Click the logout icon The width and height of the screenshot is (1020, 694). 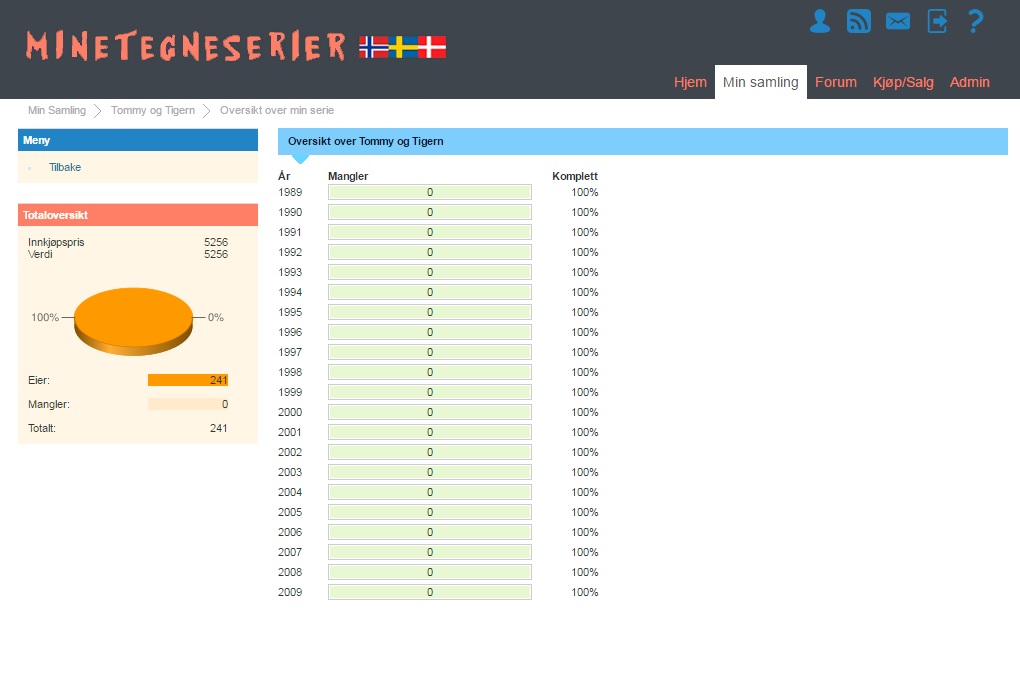tap(937, 21)
